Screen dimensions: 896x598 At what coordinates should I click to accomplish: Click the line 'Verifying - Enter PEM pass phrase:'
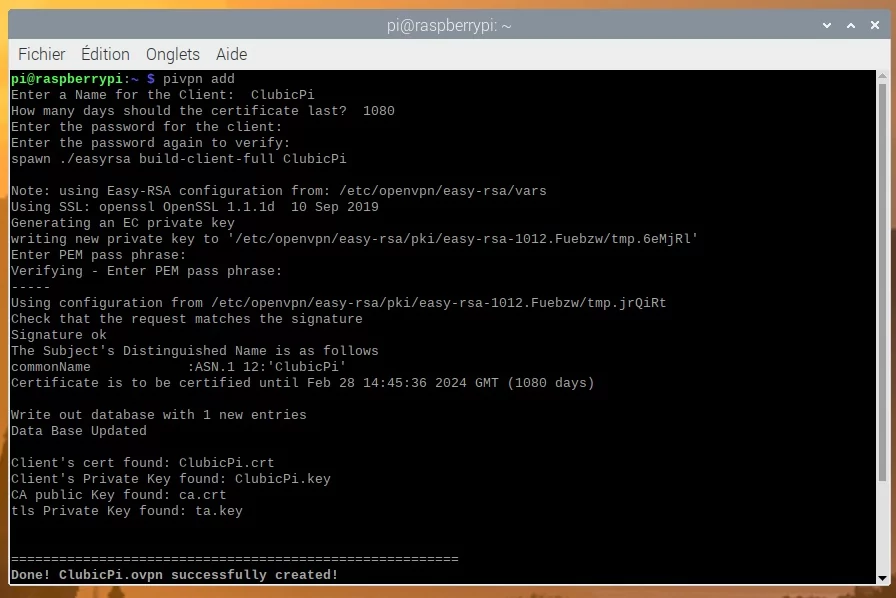coord(147,271)
